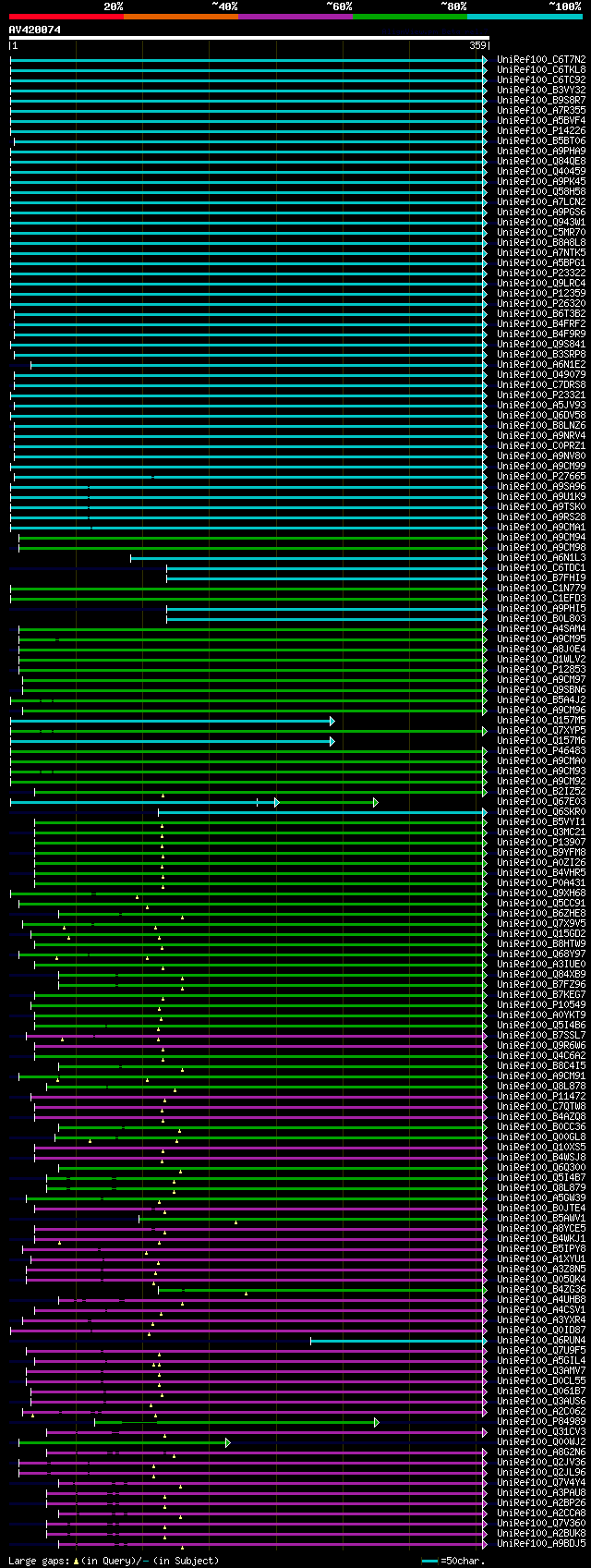Viewport: 591px width, 1568px height.
Task: Click label UniRef100_C1N779
Action: coord(541,588)
